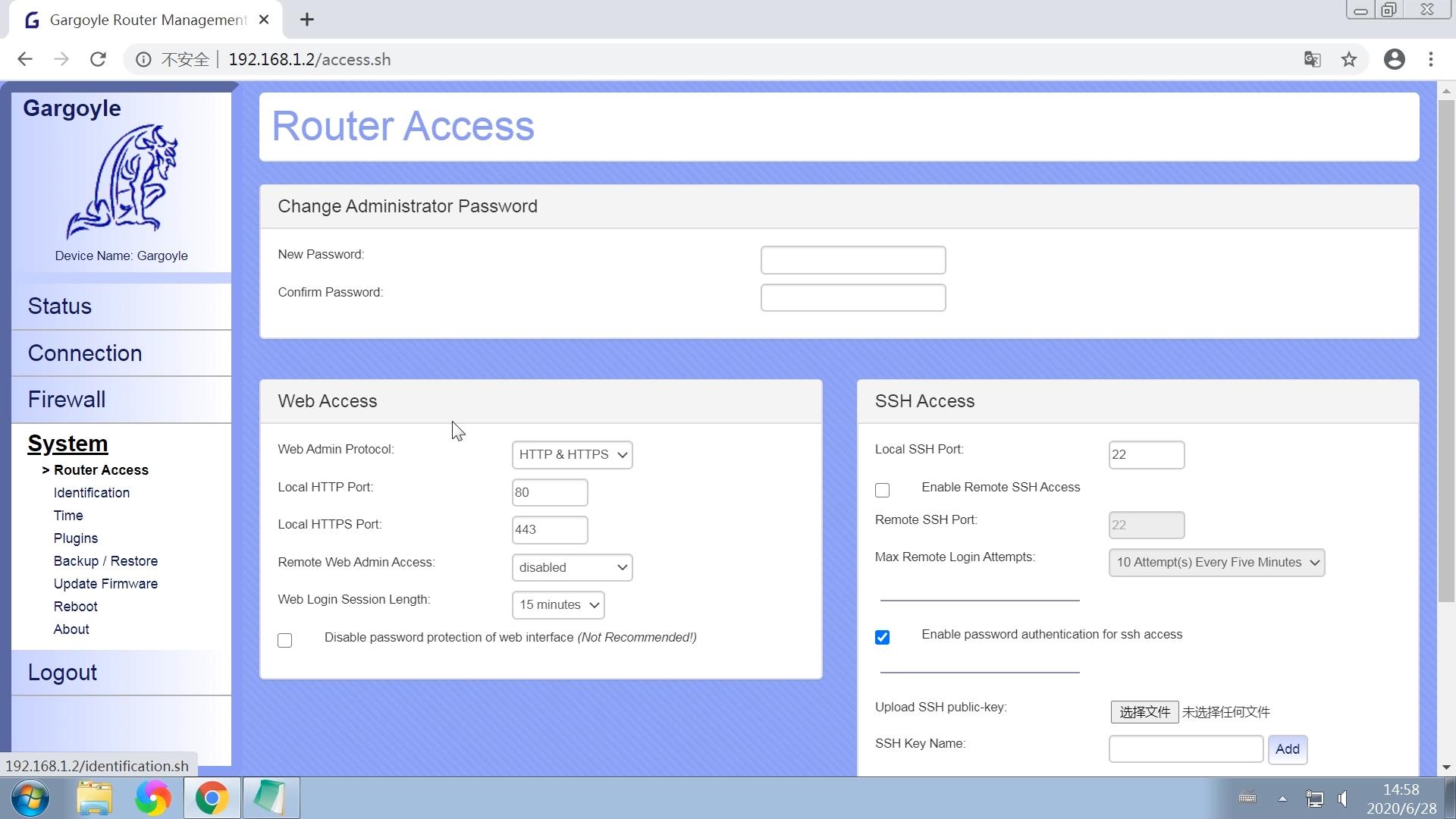1456x819 pixels.
Task: Select Backup / Restore in sidebar
Action: tap(105, 561)
